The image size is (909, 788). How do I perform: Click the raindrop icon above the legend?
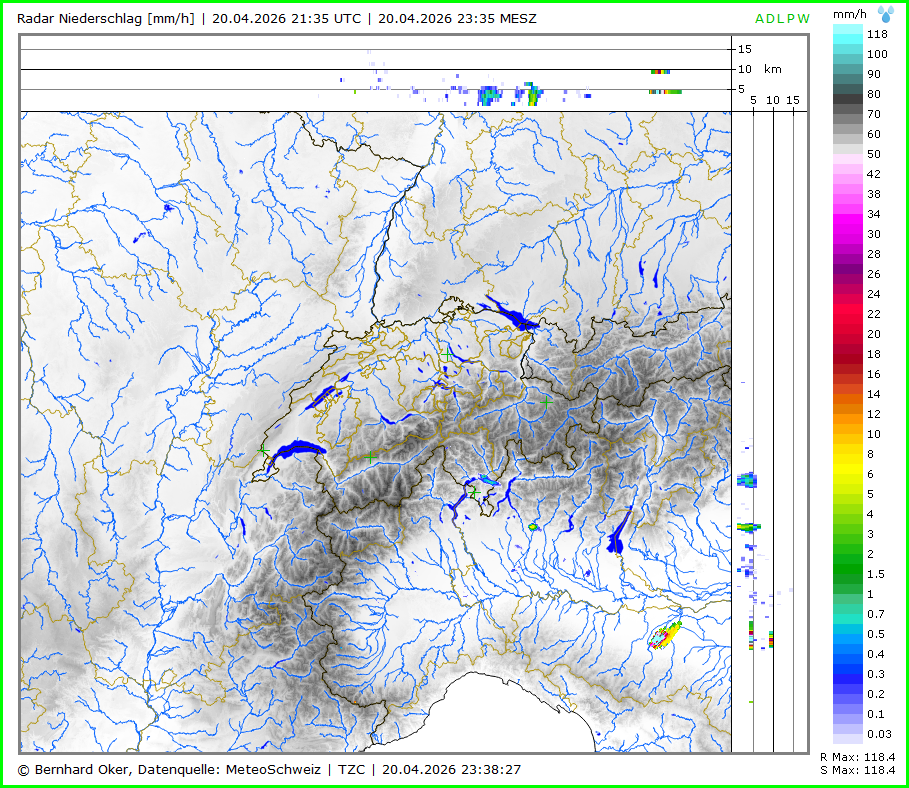click(x=885, y=13)
